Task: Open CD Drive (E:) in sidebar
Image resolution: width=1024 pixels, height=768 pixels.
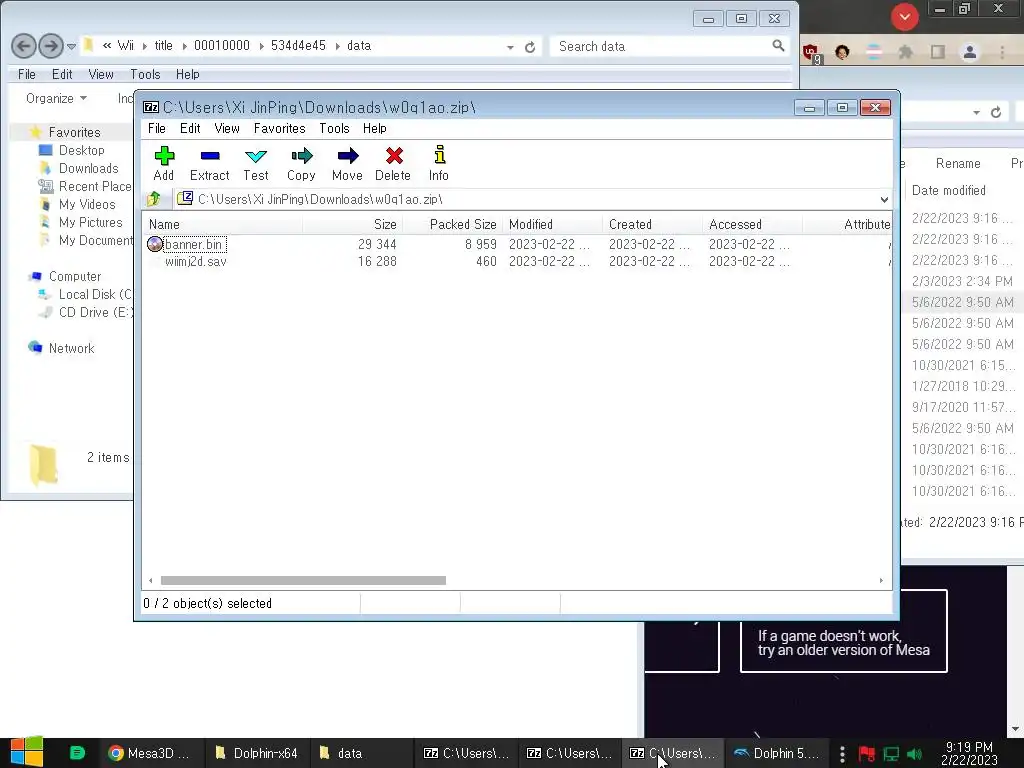Action: pyautogui.click(x=95, y=312)
